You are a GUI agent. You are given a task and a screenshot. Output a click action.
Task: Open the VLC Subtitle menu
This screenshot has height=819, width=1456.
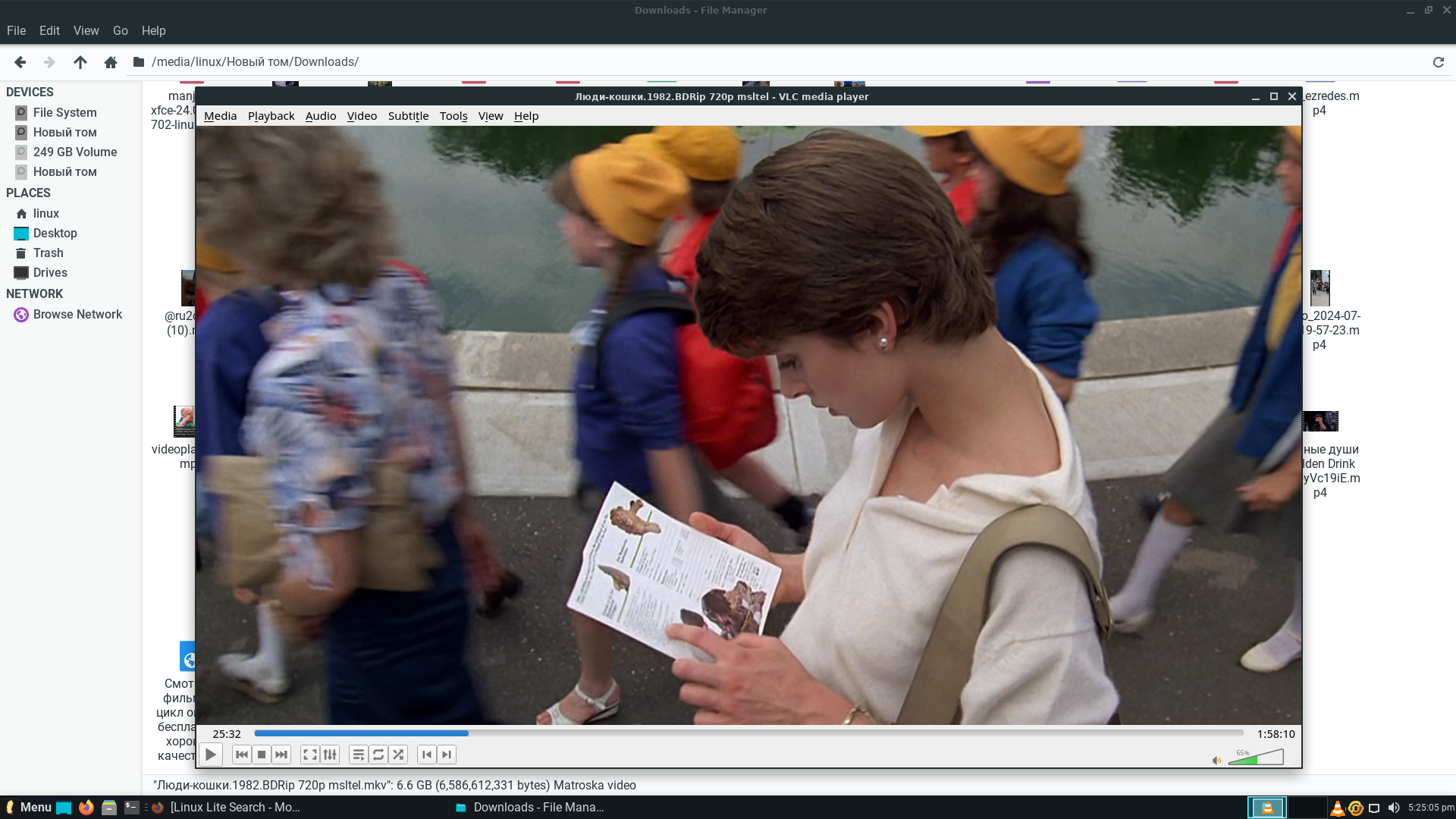(408, 116)
